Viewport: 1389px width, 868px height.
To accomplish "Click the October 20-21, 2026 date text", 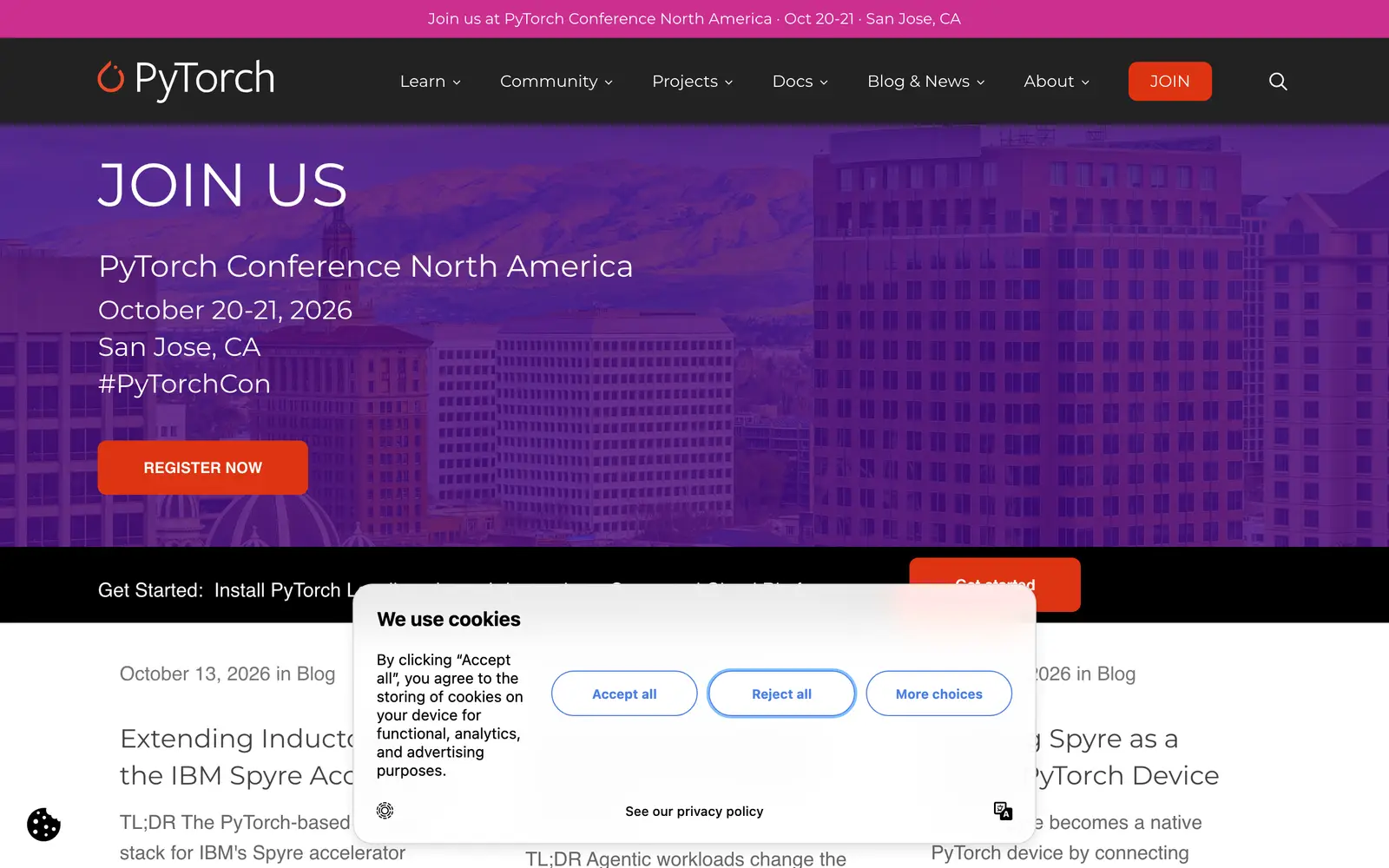I will pos(225,310).
